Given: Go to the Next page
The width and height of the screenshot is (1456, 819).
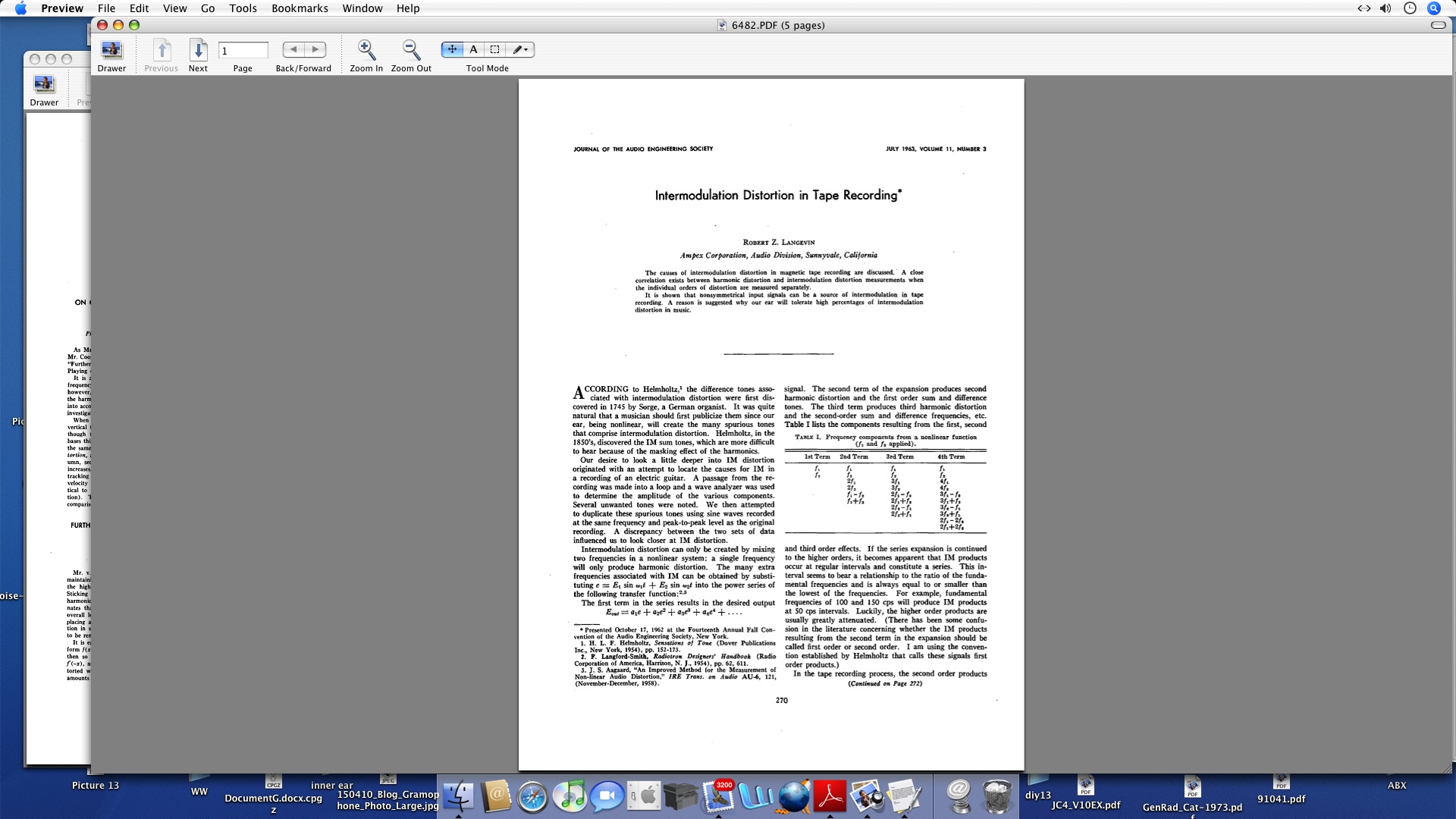Looking at the screenshot, I should [198, 50].
